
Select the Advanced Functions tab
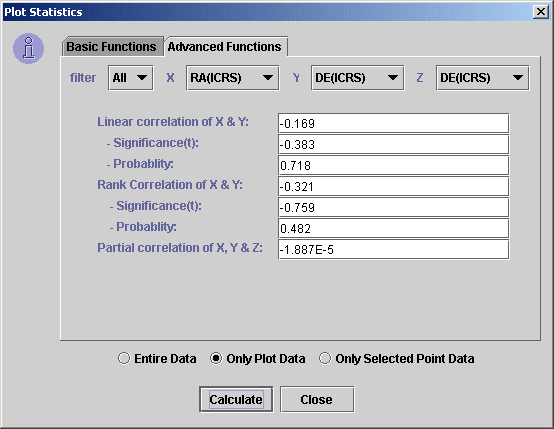[x=225, y=47]
